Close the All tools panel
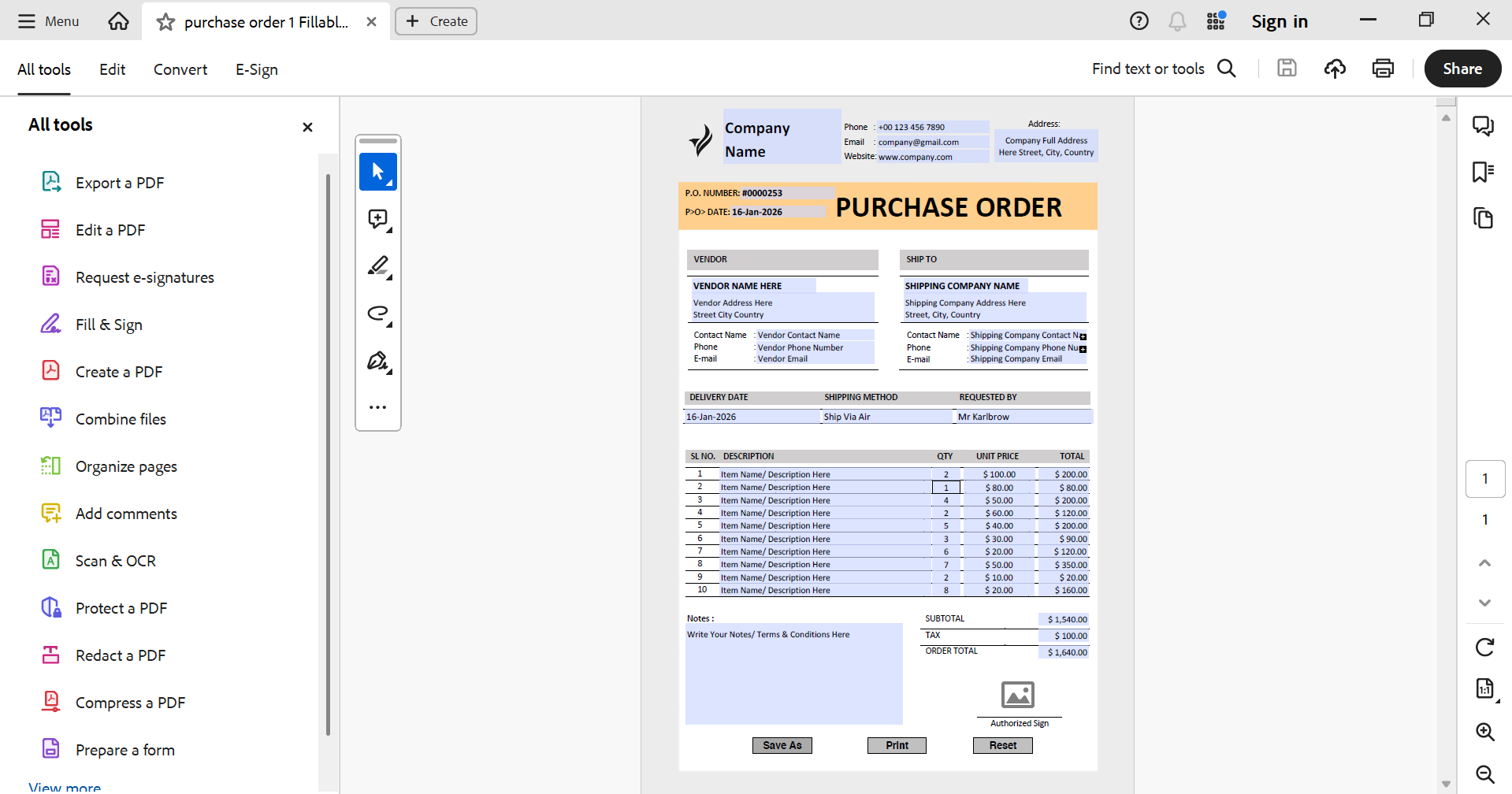Viewport: 1512px width, 794px height. (307, 127)
